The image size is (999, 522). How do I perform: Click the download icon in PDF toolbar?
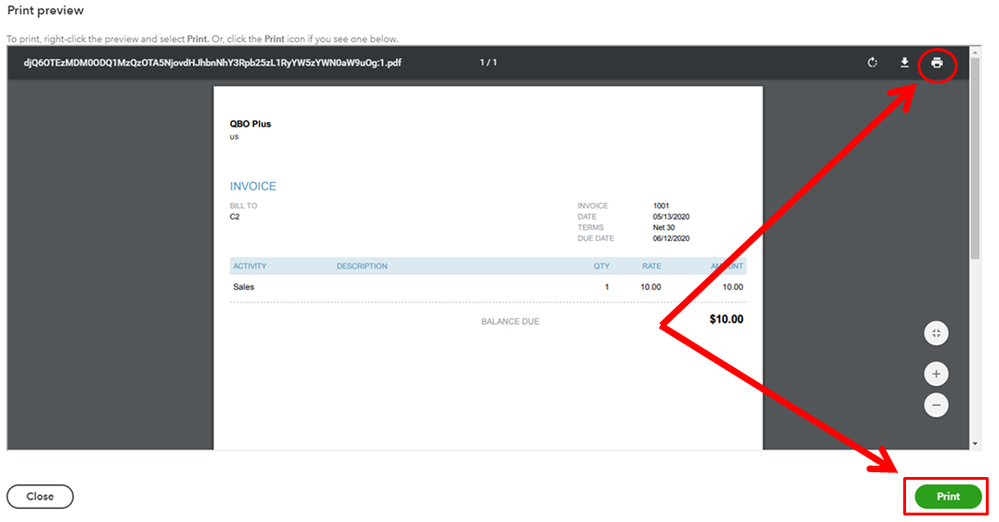[x=904, y=62]
